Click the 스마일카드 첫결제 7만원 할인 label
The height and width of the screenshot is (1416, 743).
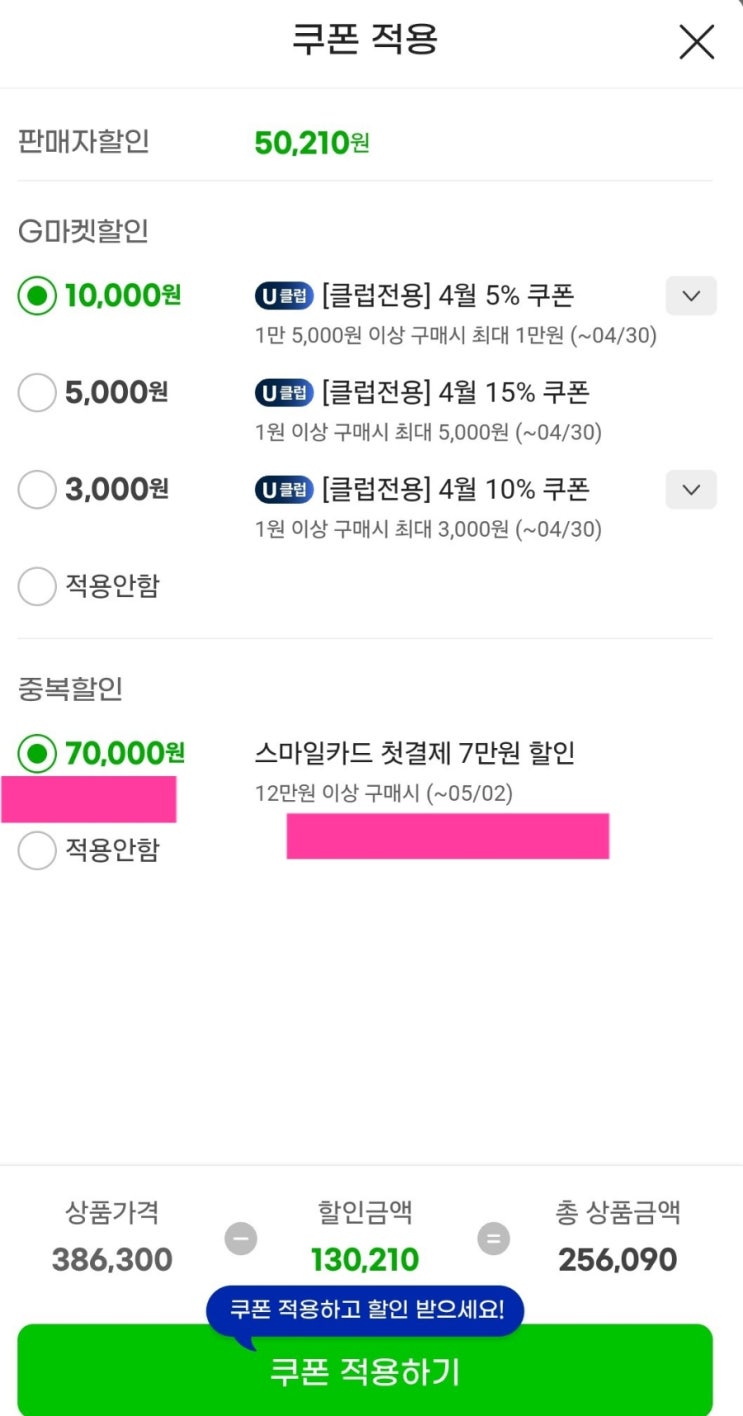(415, 753)
